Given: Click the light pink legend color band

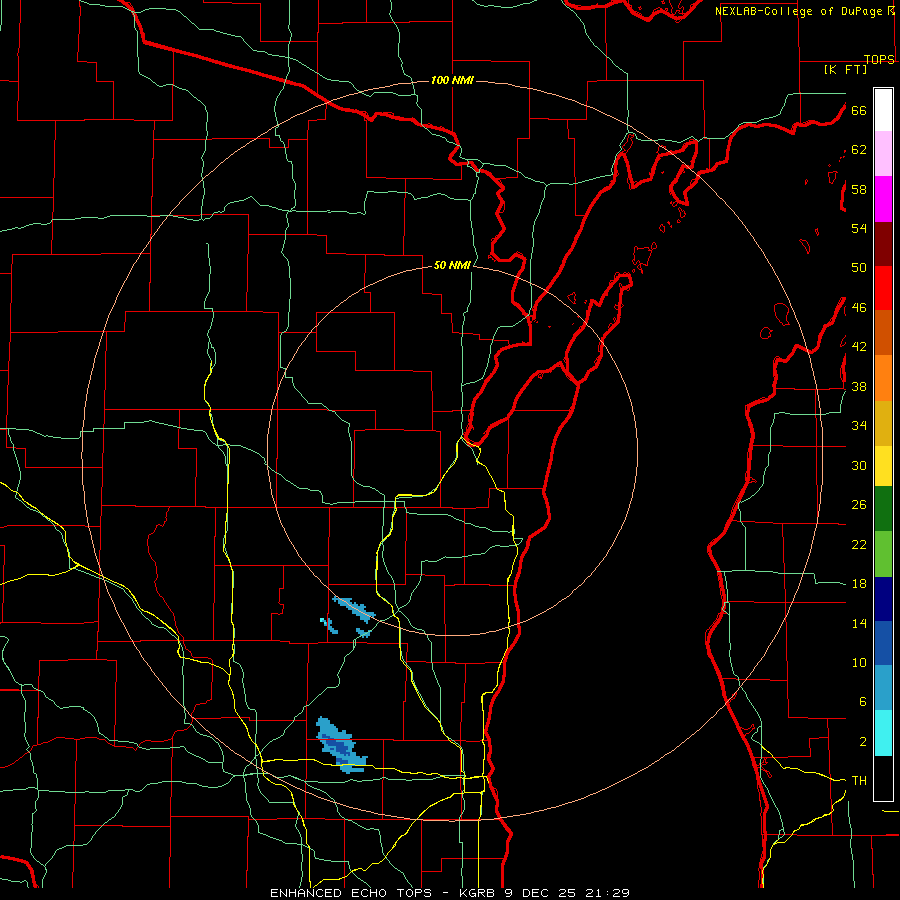Looking at the screenshot, I should click(883, 154).
